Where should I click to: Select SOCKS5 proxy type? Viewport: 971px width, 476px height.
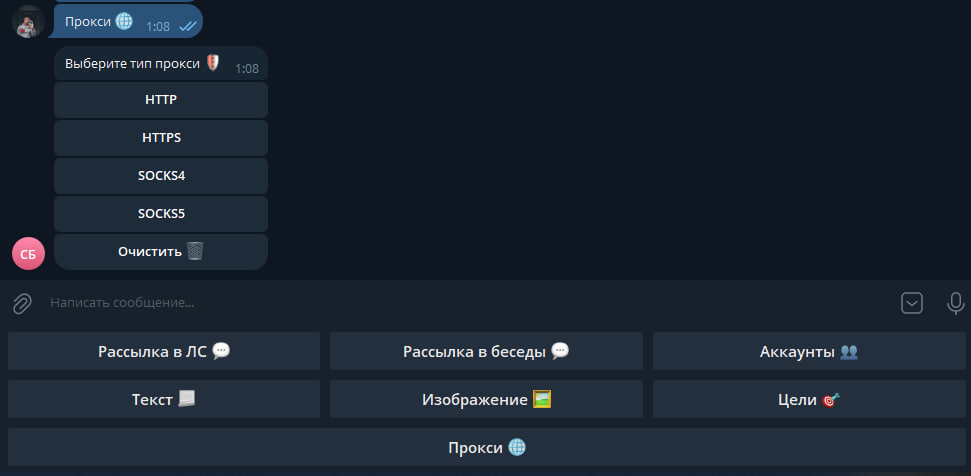point(161,214)
